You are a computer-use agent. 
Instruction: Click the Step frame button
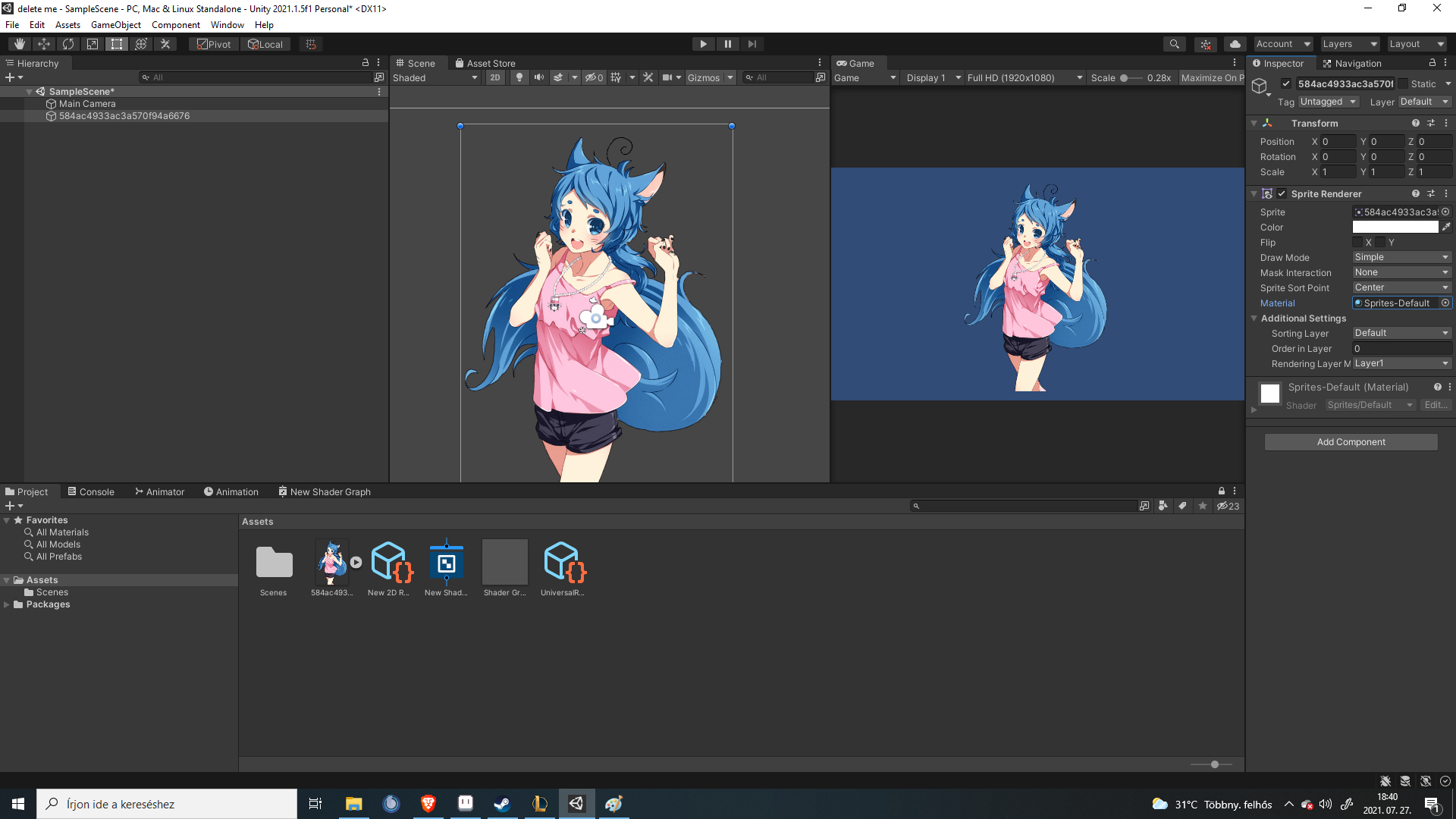[x=752, y=44]
